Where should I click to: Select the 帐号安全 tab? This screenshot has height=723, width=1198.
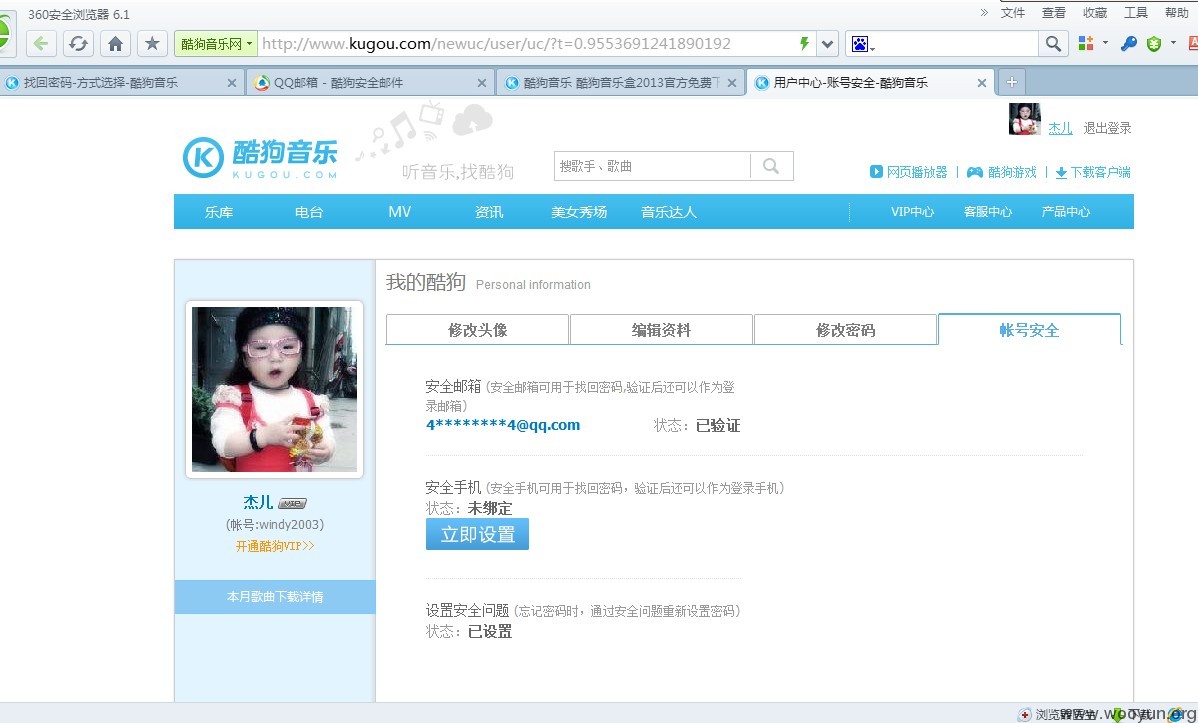click(x=1029, y=329)
